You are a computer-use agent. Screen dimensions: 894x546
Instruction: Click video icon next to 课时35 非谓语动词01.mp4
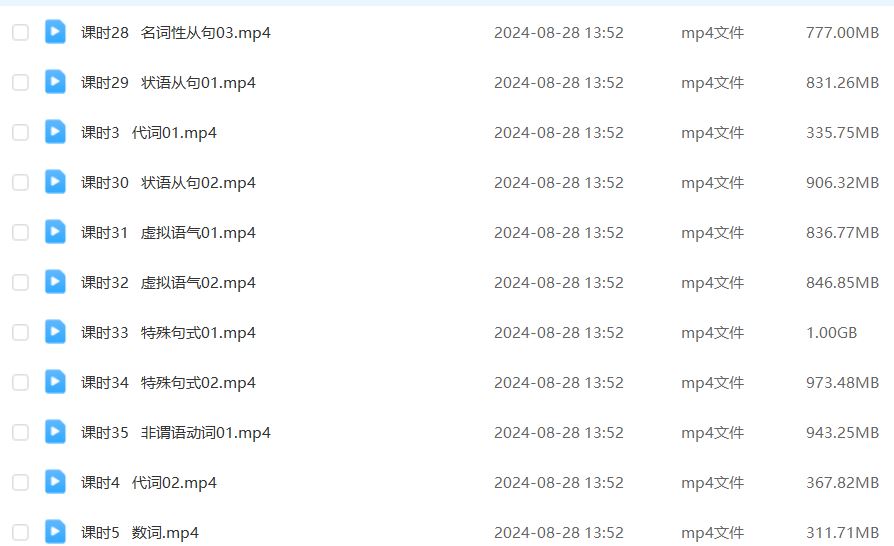pos(55,432)
